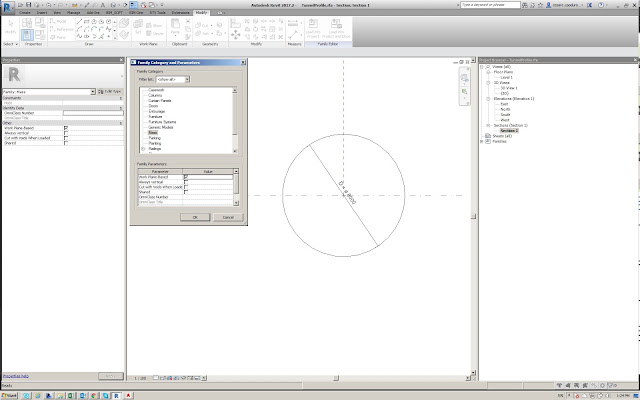Toggle Always vertical checkbox in Properties
Image resolution: width=640 pixels, height=400 pixels.
tap(66, 133)
